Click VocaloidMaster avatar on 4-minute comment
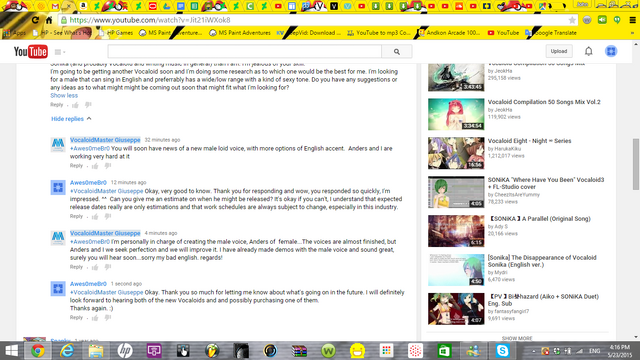The width and height of the screenshot is (640, 360). pyautogui.click(x=58, y=238)
